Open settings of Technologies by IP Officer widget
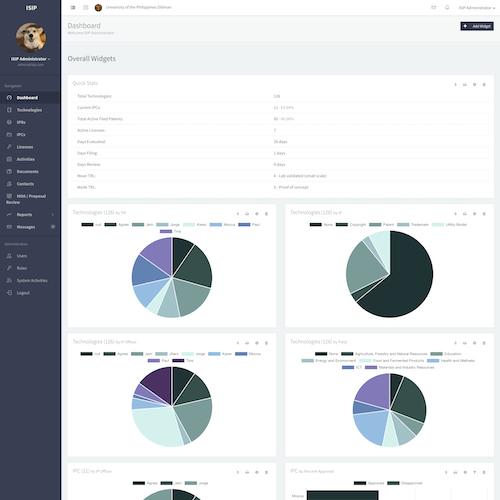Image resolution: width=500 pixels, height=500 pixels. pos(257,343)
